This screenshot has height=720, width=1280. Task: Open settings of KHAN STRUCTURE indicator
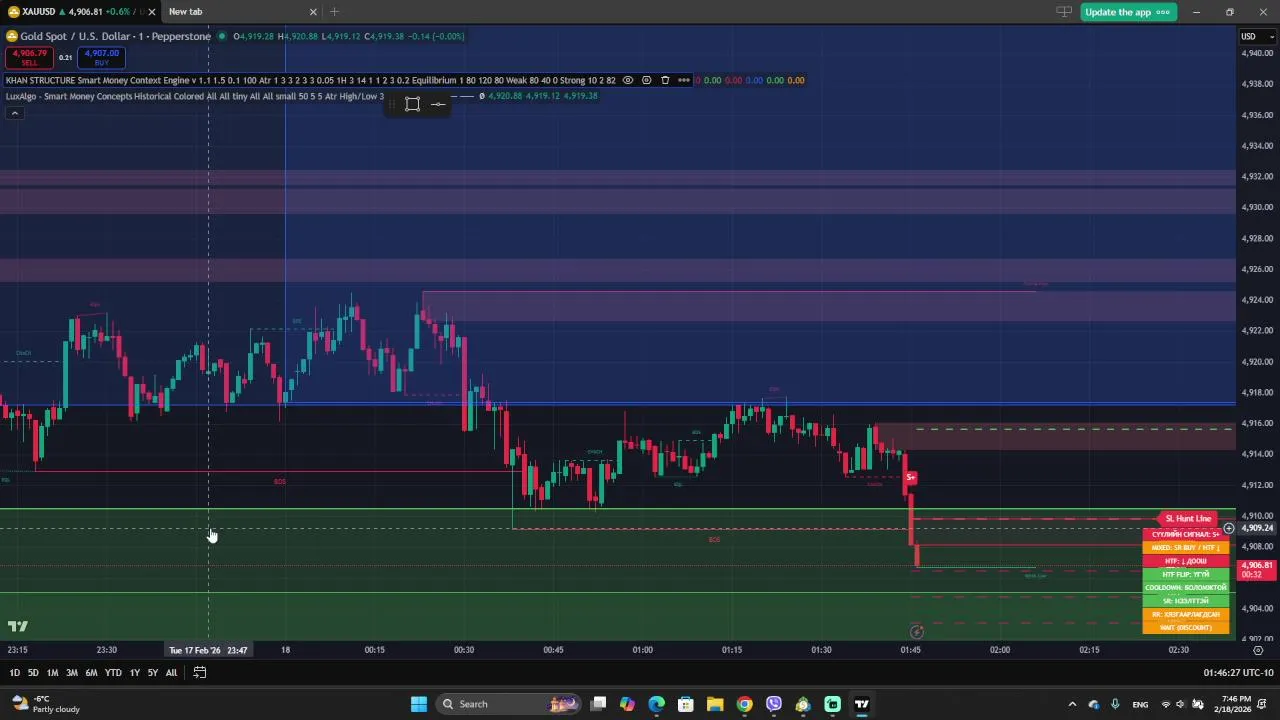[x=646, y=80]
